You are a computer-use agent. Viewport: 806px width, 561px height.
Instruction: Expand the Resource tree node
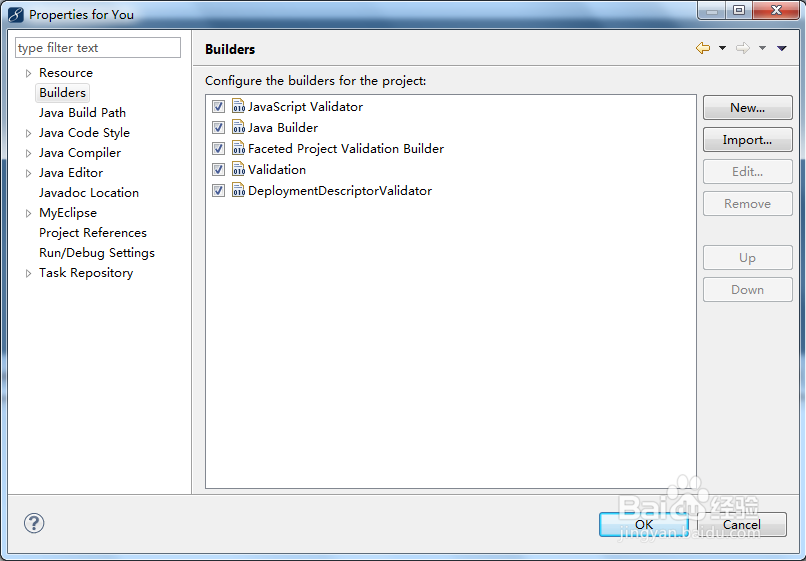click(x=28, y=74)
